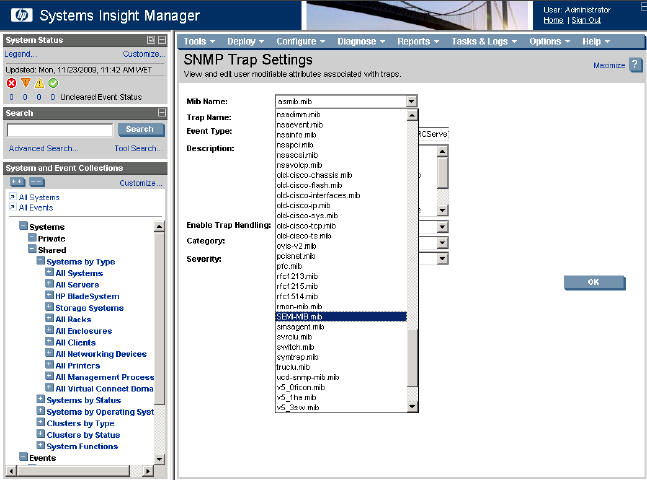Click the MIB list scroll down arrow

412,407
